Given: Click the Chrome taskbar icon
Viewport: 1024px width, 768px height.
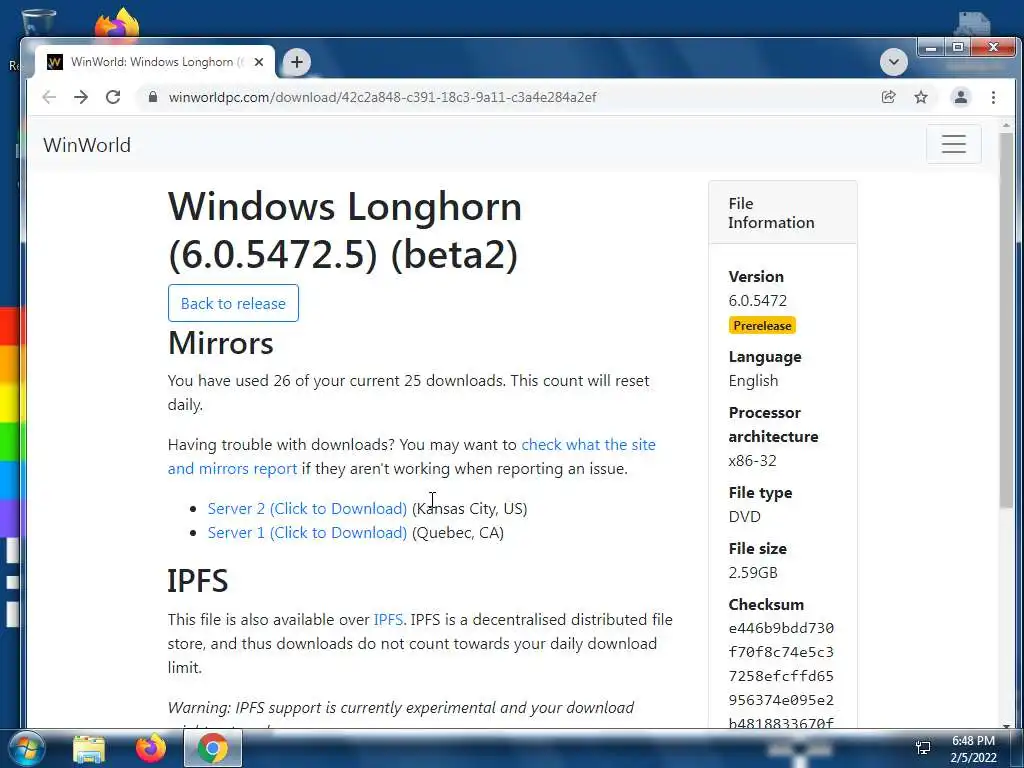Looking at the screenshot, I should click(x=213, y=748).
